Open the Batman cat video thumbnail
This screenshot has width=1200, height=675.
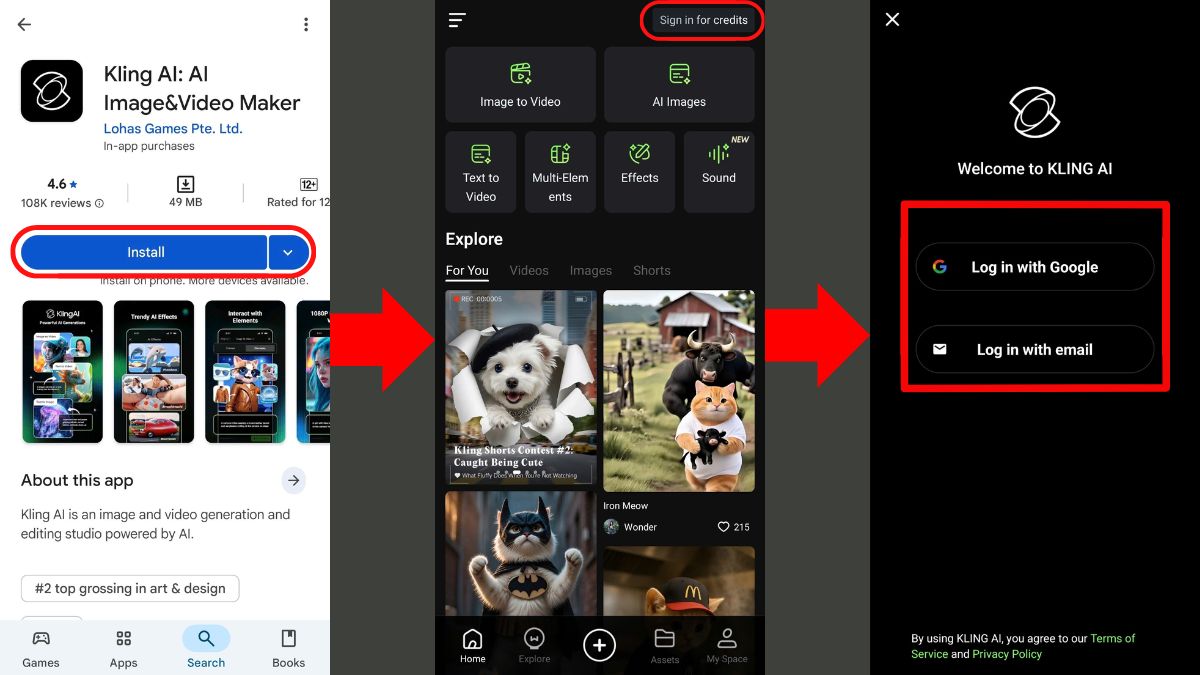click(521, 553)
